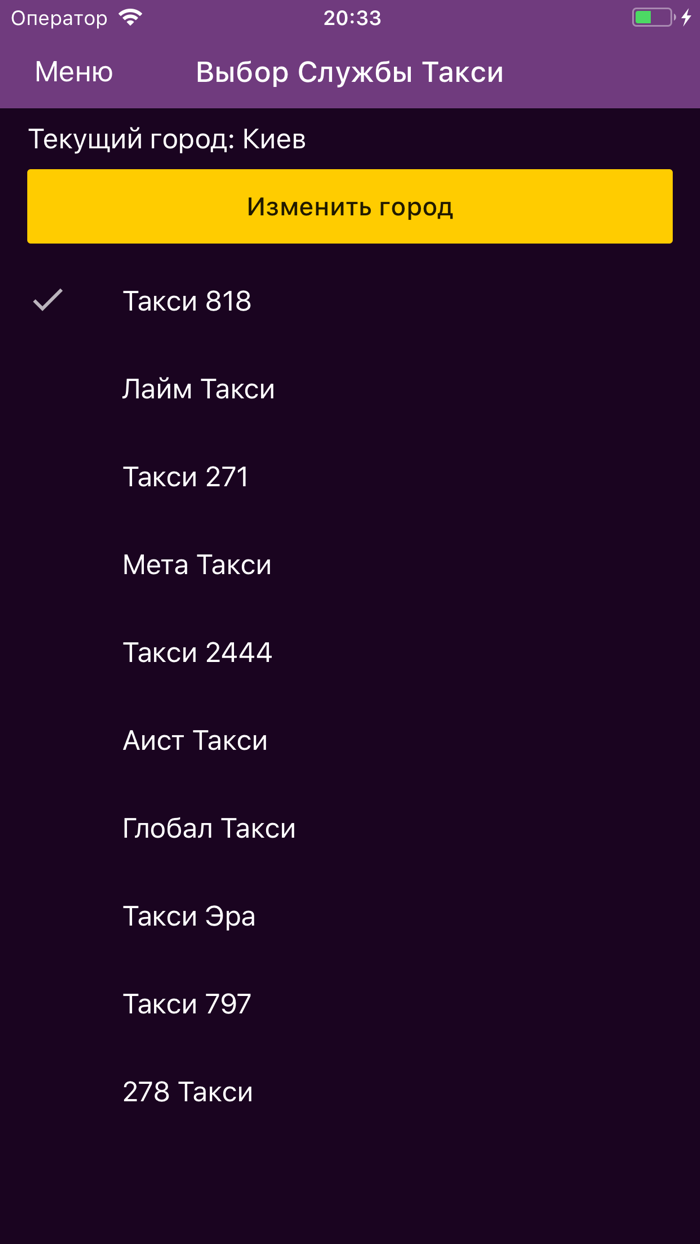
Task: Select Глобал Такси from the list
Action: [x=209, y=828]
